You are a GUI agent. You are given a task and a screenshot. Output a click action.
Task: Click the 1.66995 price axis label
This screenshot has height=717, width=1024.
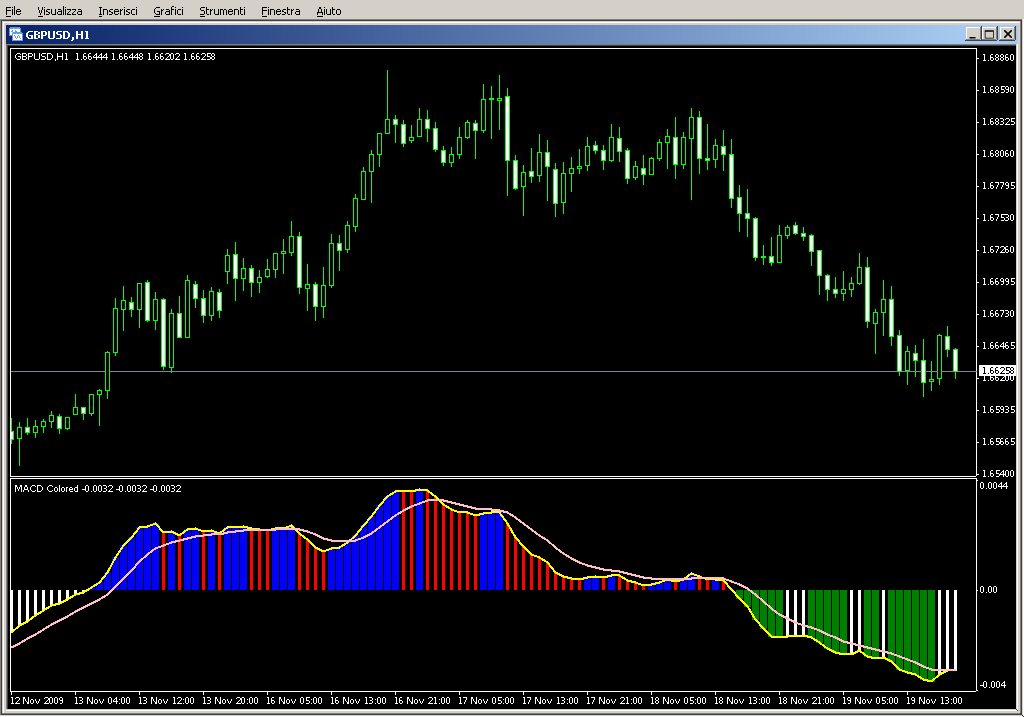[999, 281]
